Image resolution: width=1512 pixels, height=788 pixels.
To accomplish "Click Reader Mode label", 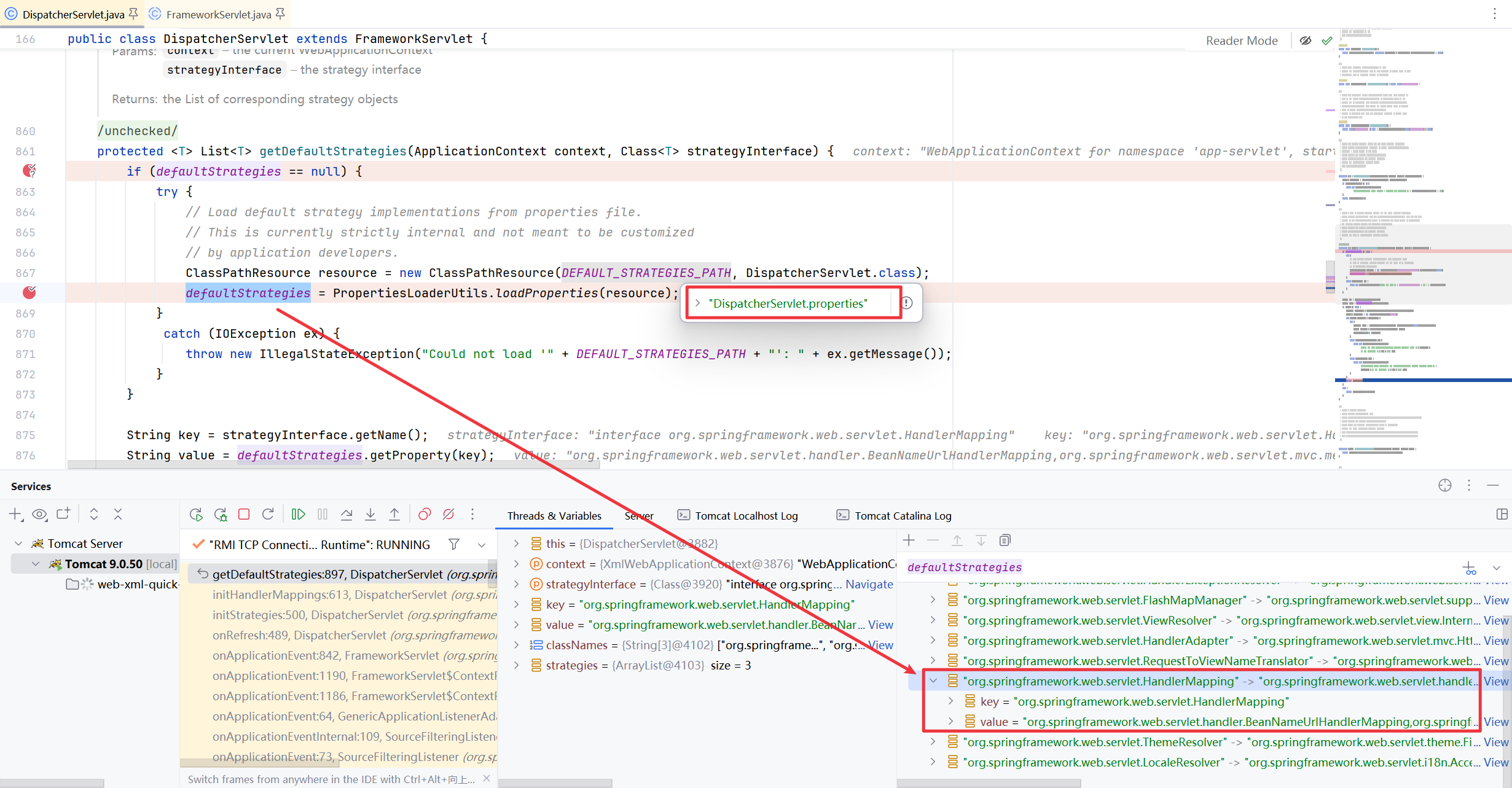I will (x=1242, y=41).
